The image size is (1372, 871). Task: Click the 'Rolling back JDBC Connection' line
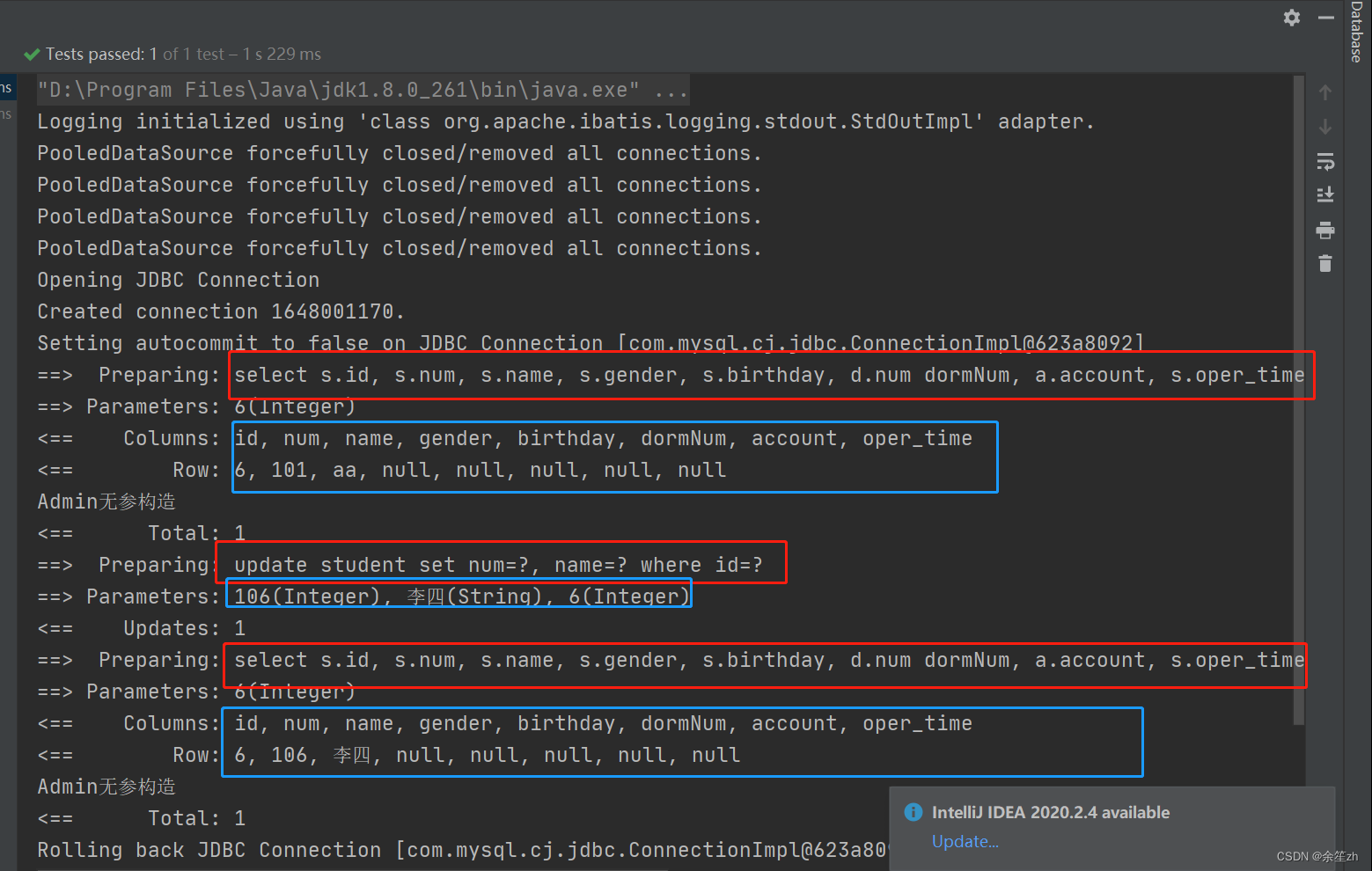462,850
